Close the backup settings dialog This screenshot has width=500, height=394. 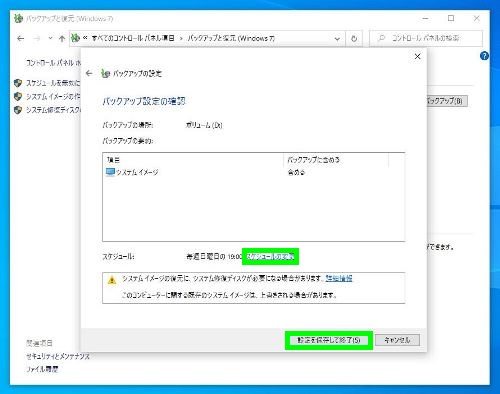coord(417,56)
